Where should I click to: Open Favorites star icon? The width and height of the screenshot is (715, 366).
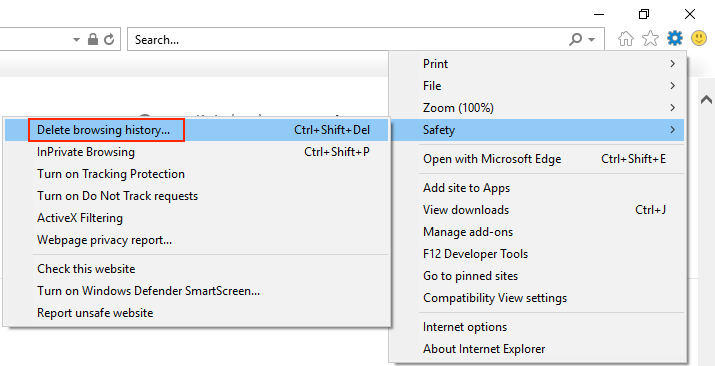(x=650, y=39)
